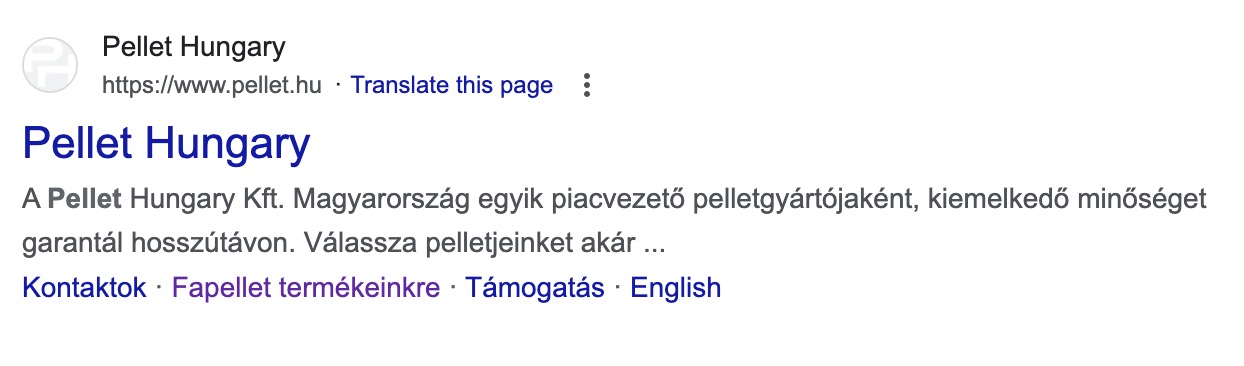The width and height of the screenshot is (1244, 366).
Task: Go to the English version of pellet.hu
Action: 676,288
